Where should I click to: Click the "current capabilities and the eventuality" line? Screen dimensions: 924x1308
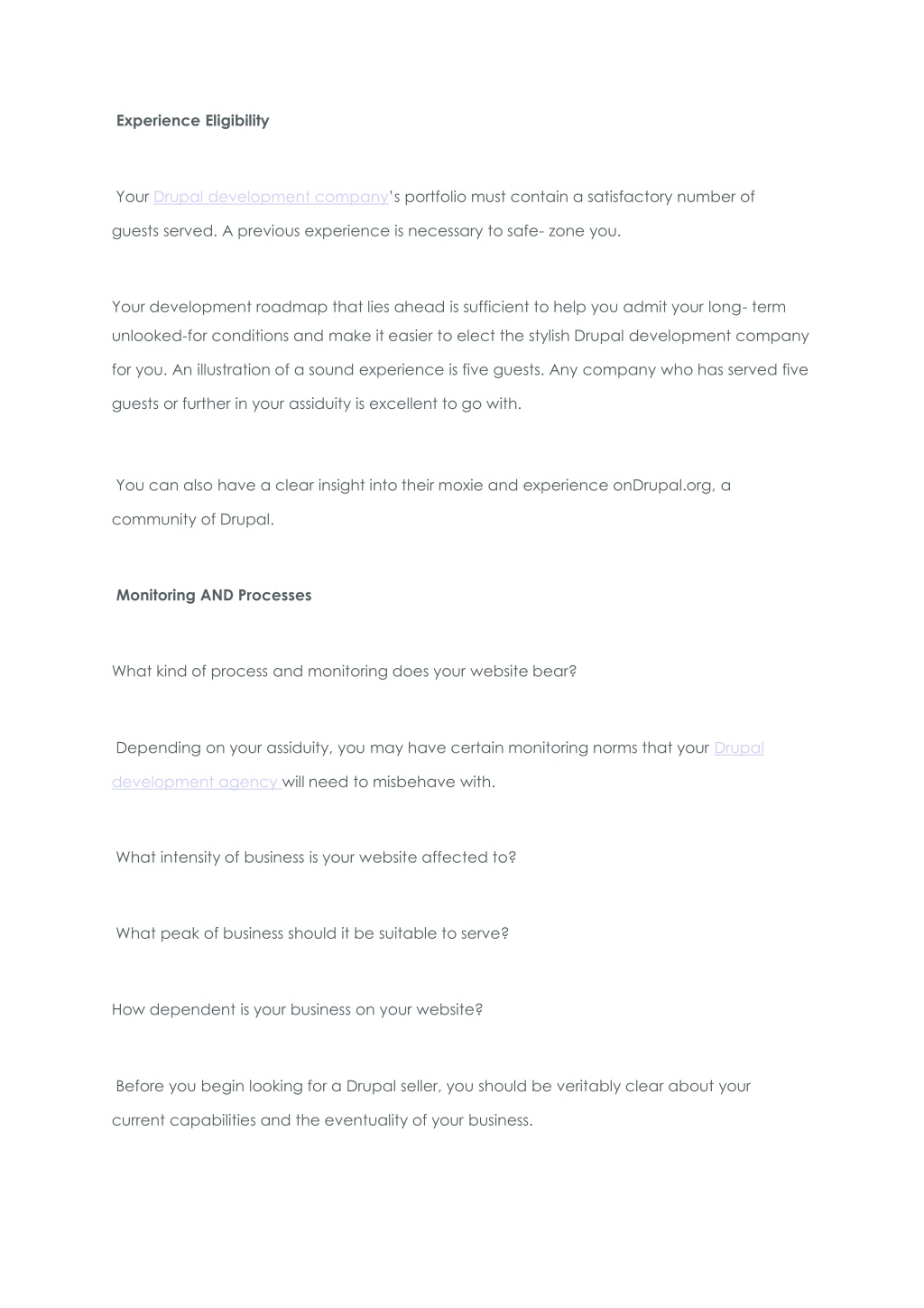[322, 1120]
